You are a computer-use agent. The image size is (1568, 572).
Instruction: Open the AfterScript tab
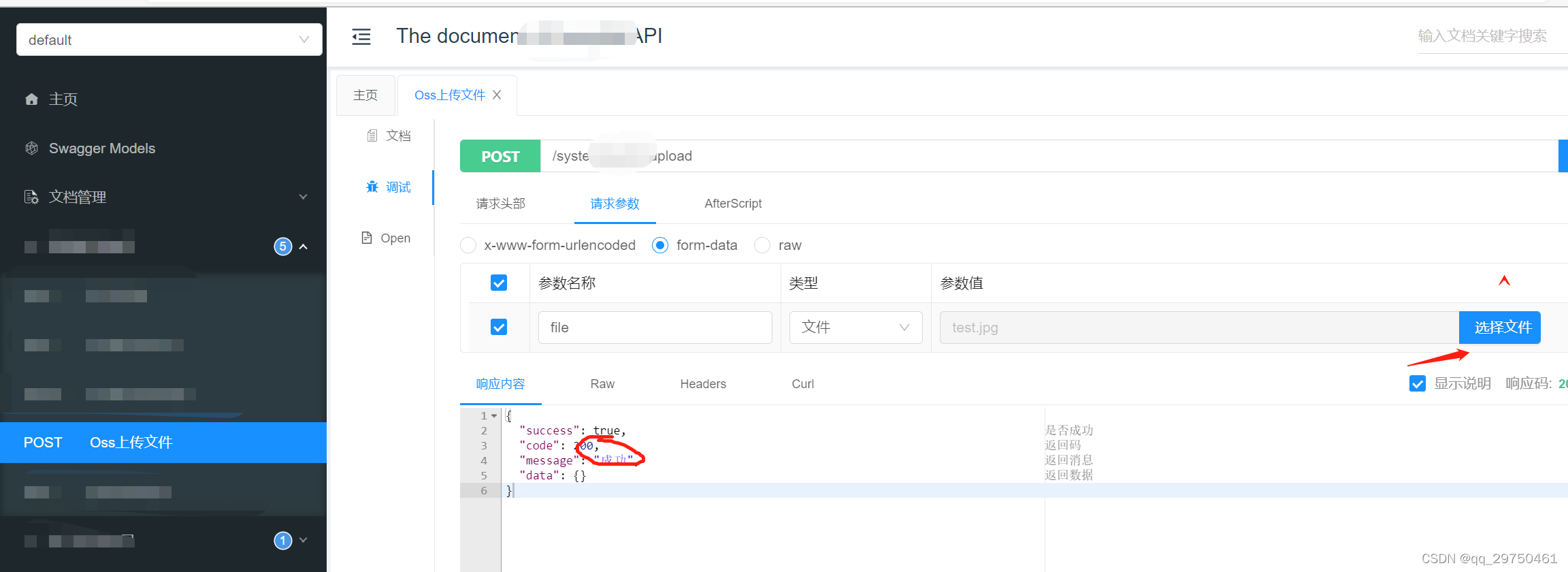point(733,204)
